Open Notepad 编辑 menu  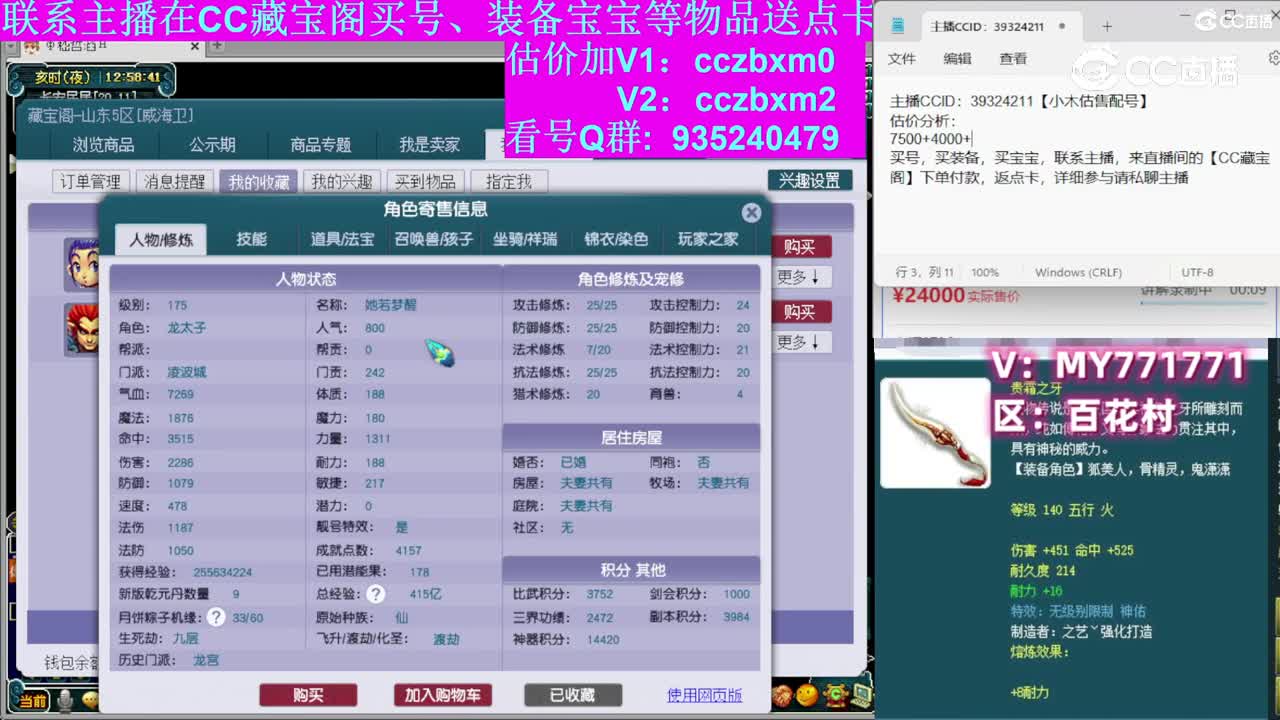pos(957,59)
